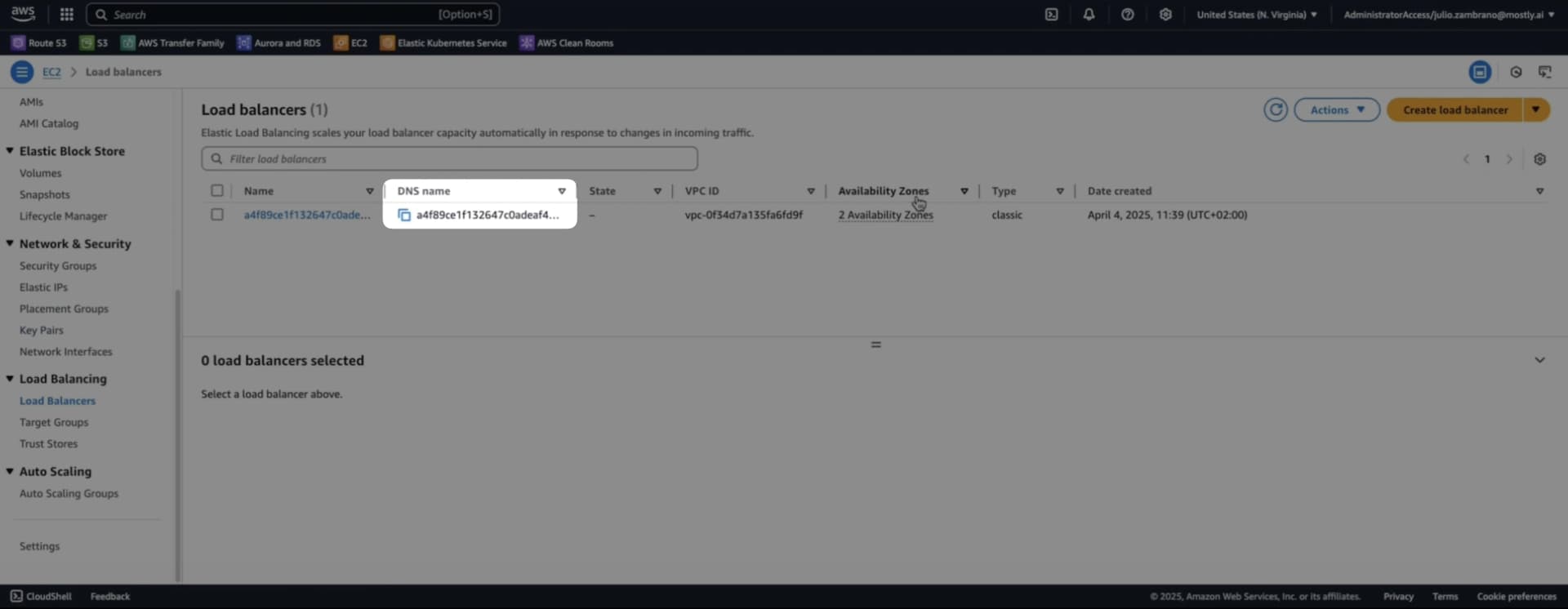Open console settings gear in top bar
The height and width of the screenshot is (609, 1568).
pos(1165,15)
